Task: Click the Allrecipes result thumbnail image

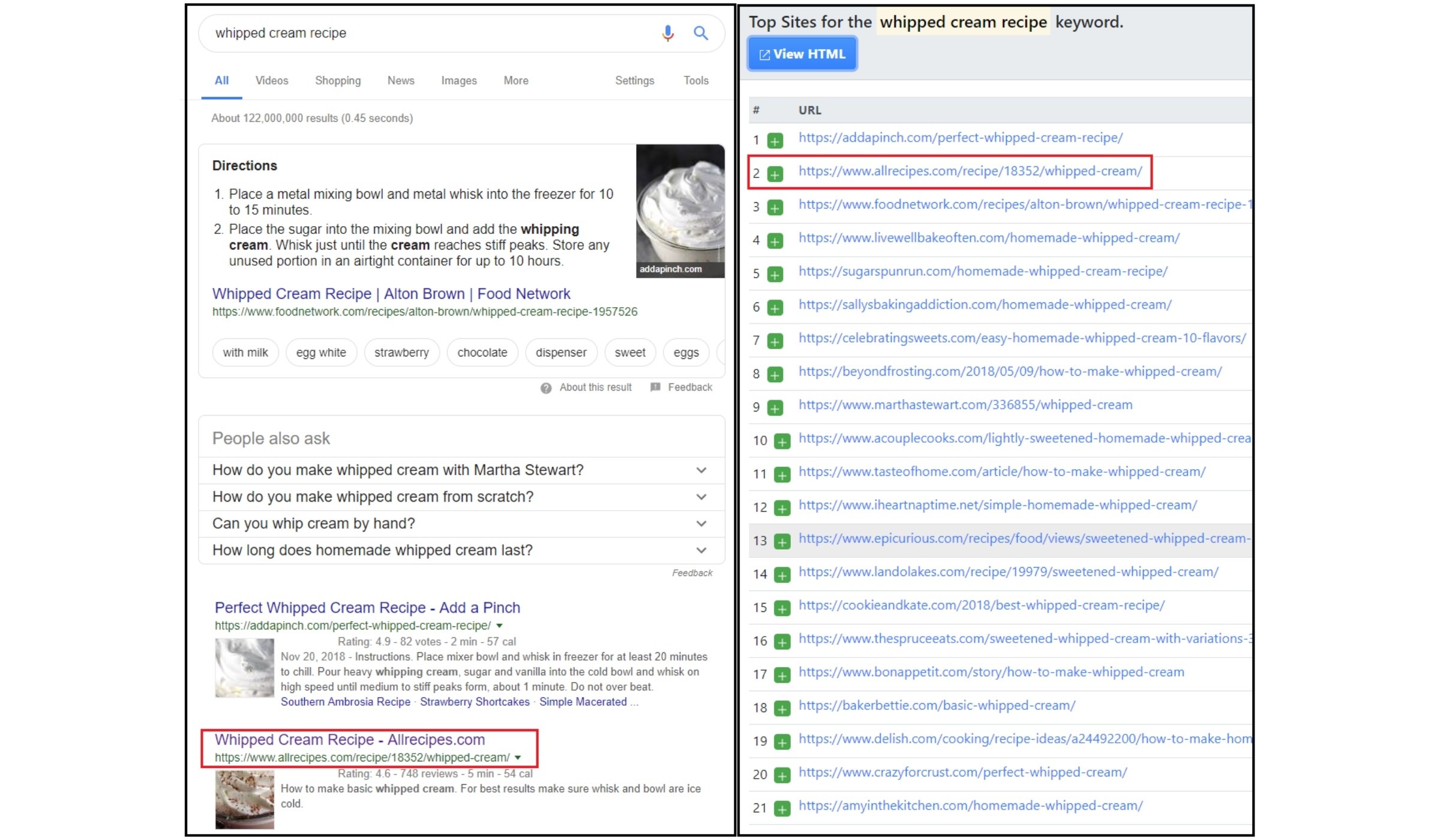Action: coord(245,800)
